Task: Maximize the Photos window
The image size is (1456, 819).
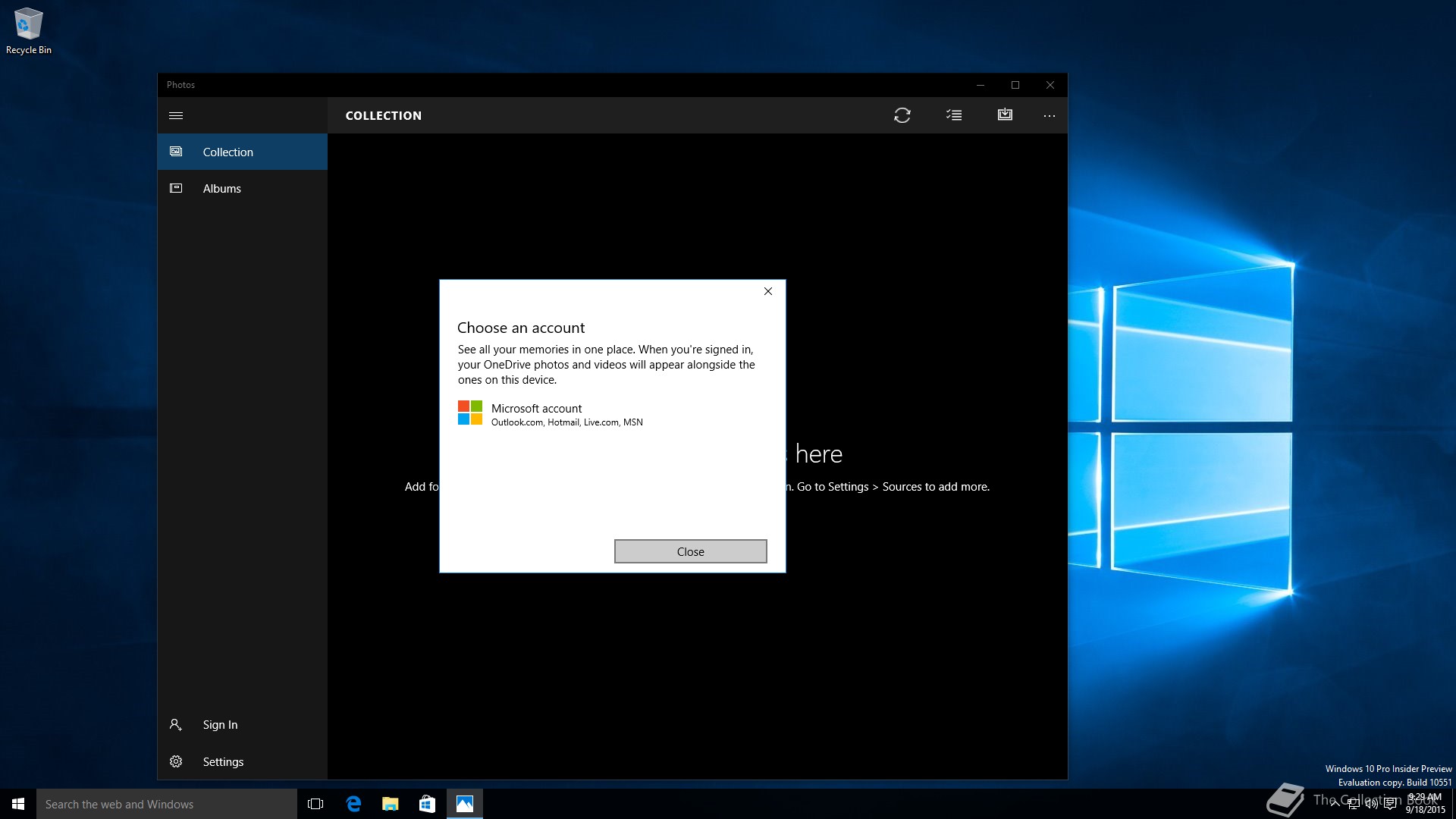Action: pyautogui.click(x=1015, y=85)
